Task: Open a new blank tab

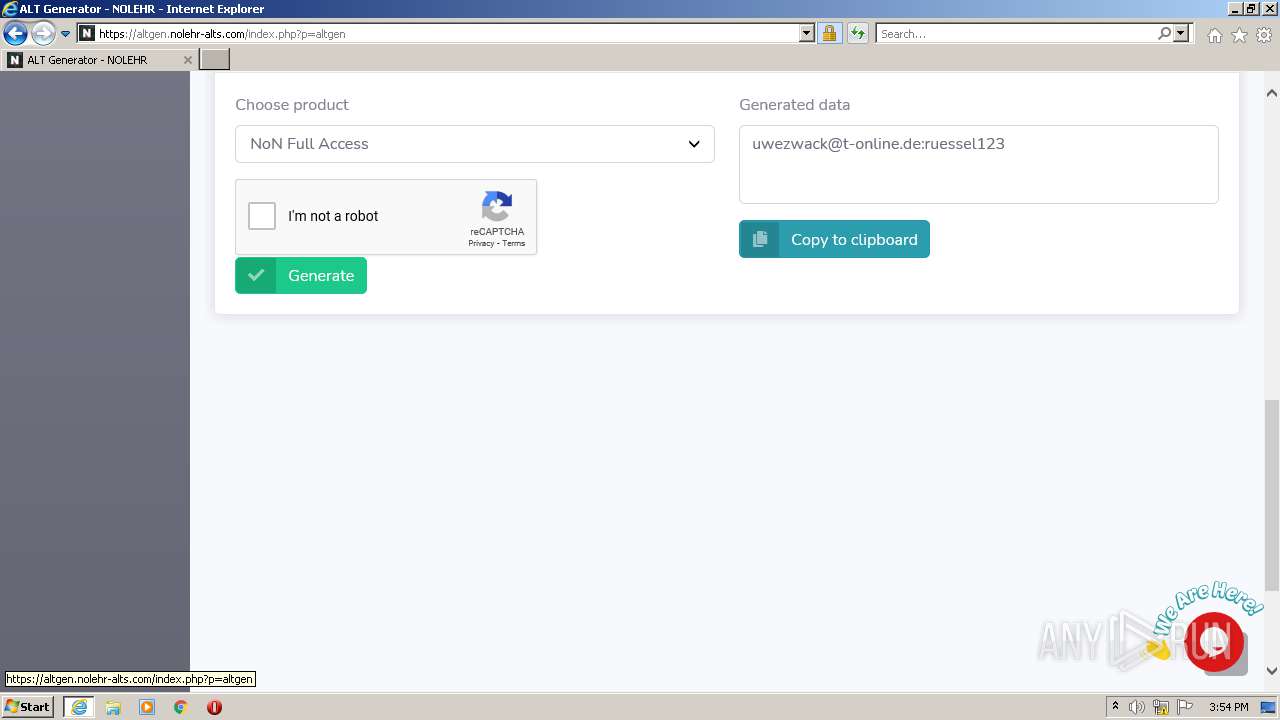Action: (215, 60)
